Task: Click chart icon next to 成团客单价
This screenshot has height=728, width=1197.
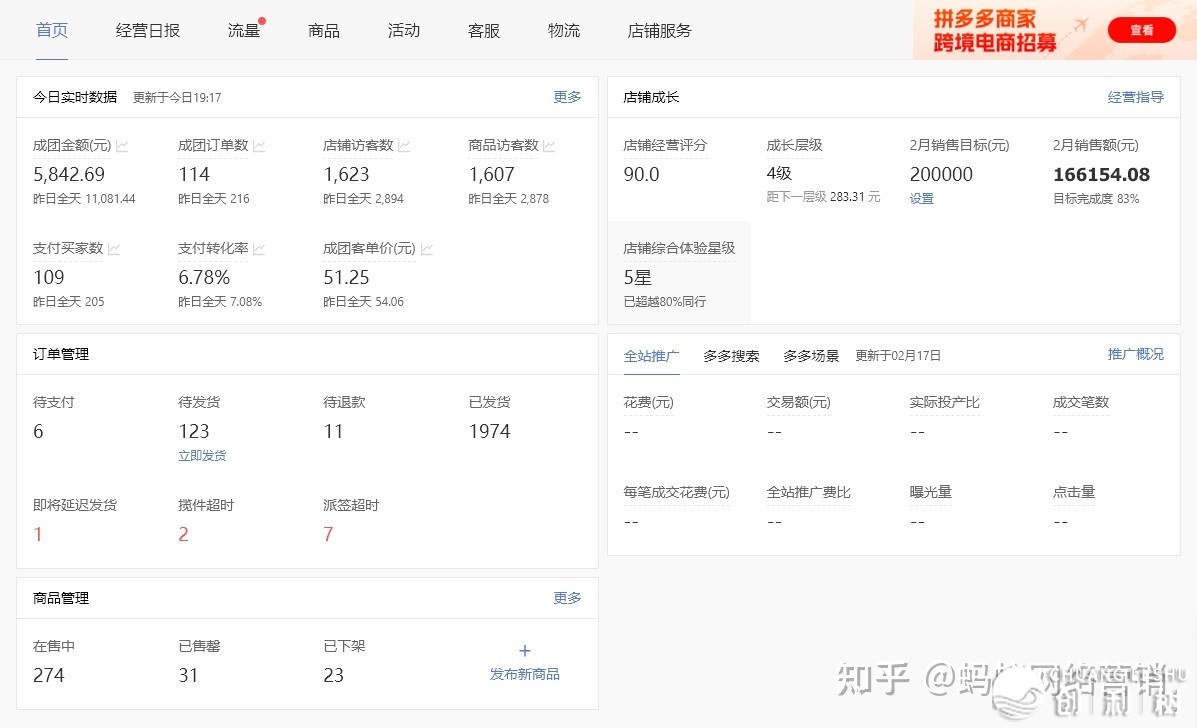Action: (x=427, y=249)
